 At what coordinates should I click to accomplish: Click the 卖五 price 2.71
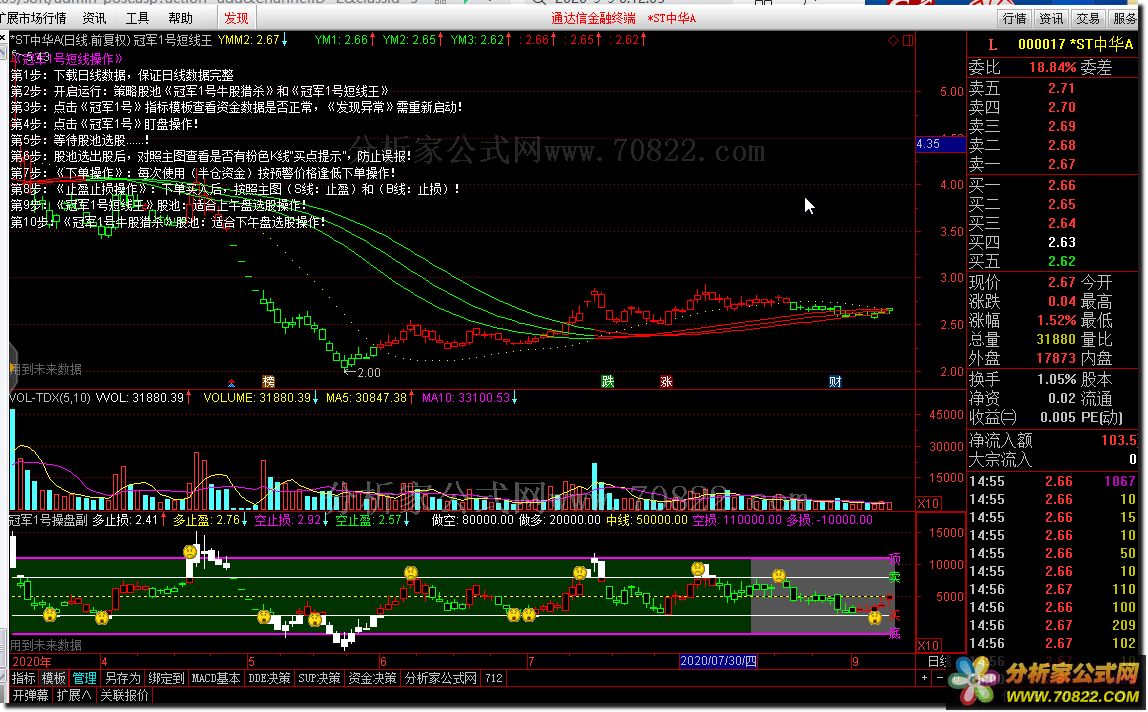tap(1061, 89)
